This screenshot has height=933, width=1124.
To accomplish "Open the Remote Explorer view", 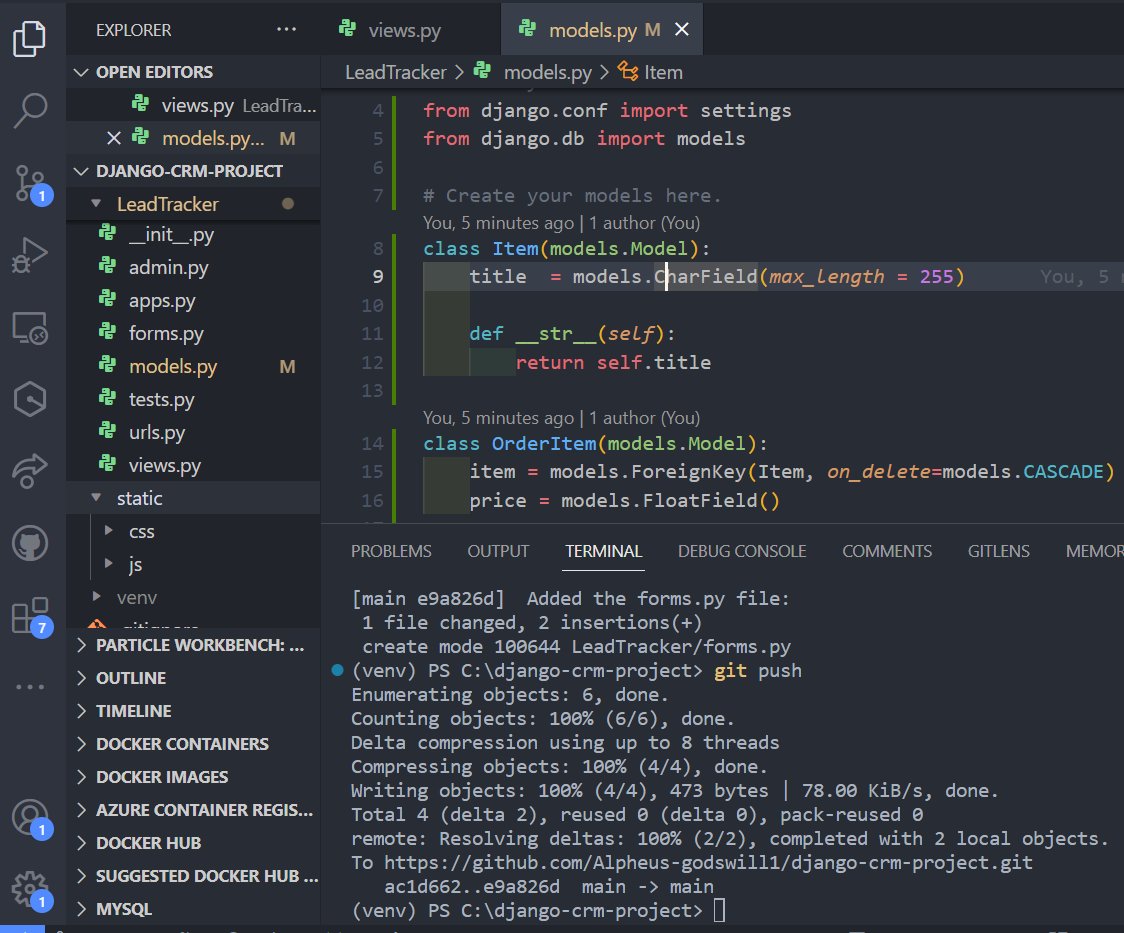I will pyautogui.click(x=29, y=328).
